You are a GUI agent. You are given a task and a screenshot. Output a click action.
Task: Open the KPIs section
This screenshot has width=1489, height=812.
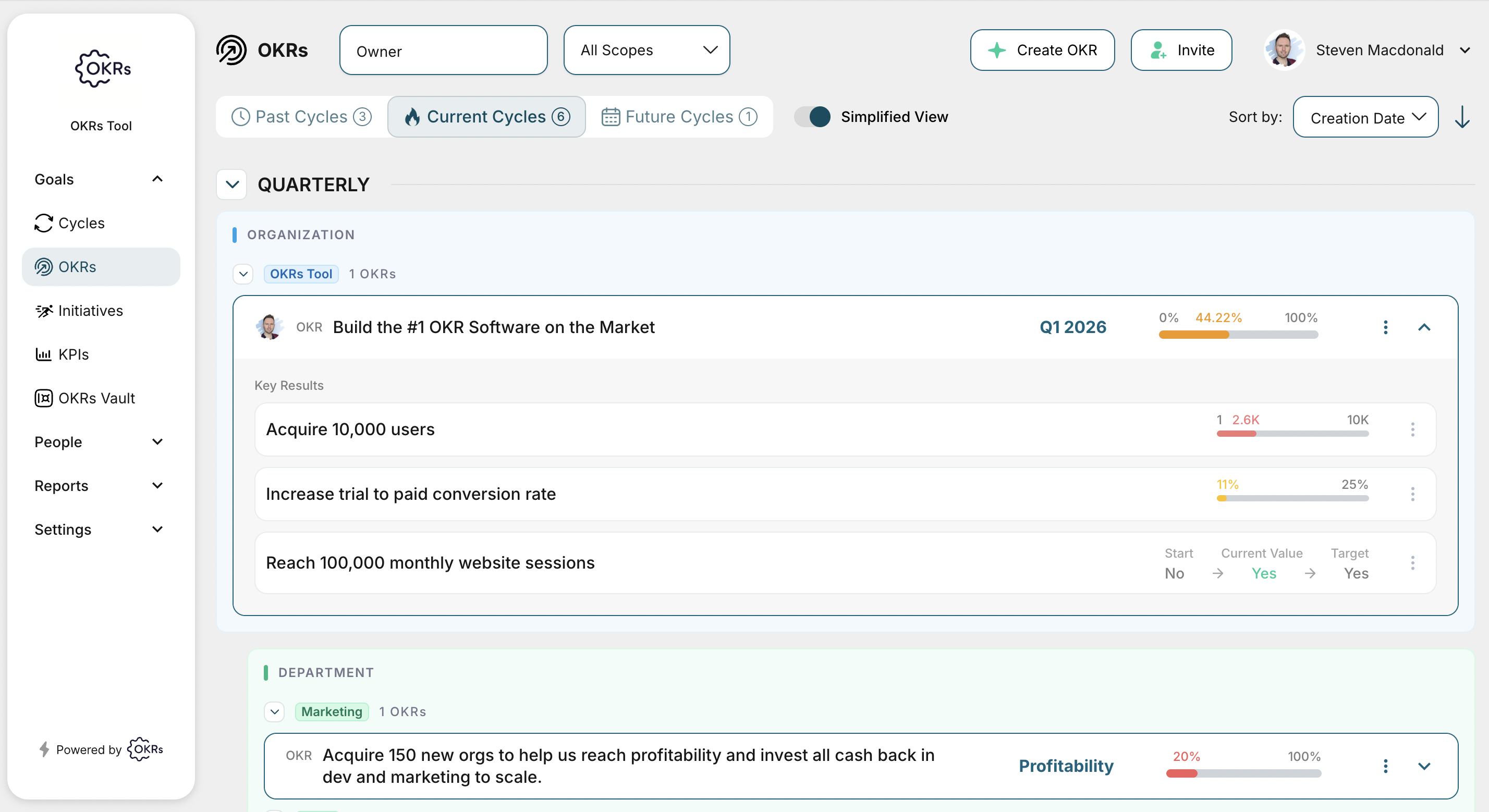[x=73, y=354]
